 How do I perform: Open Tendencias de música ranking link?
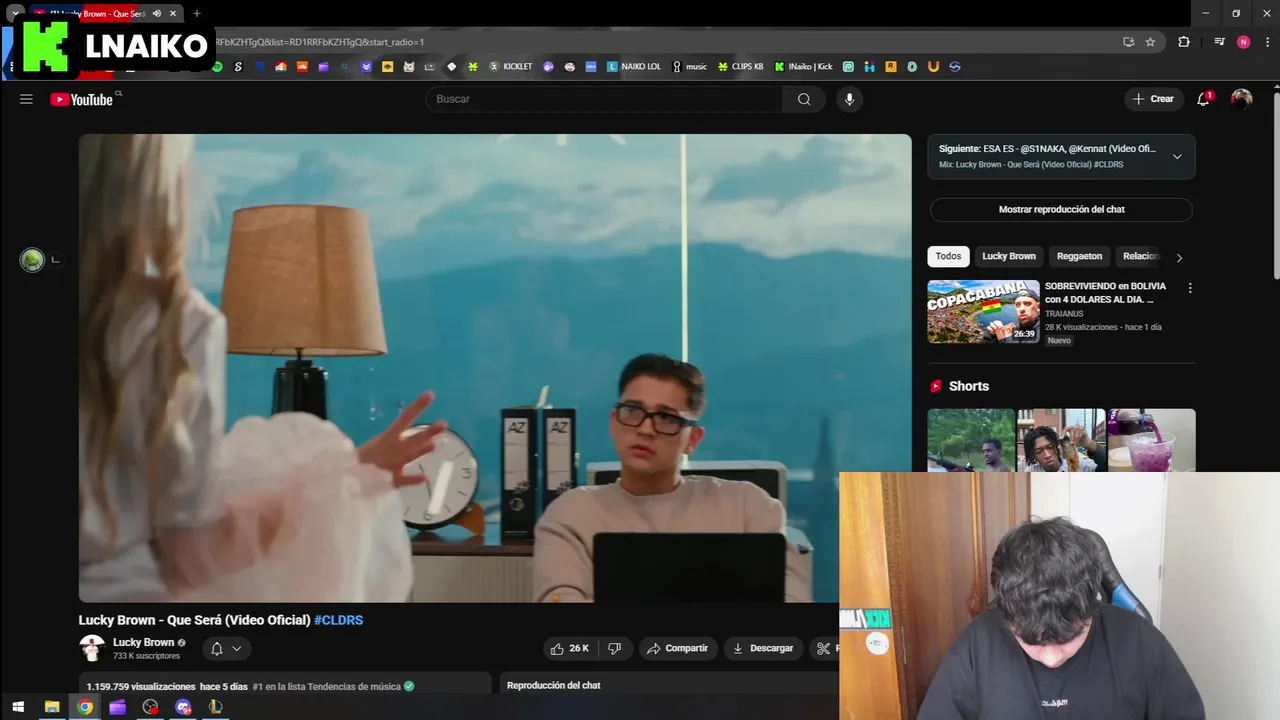click(327, 687)
